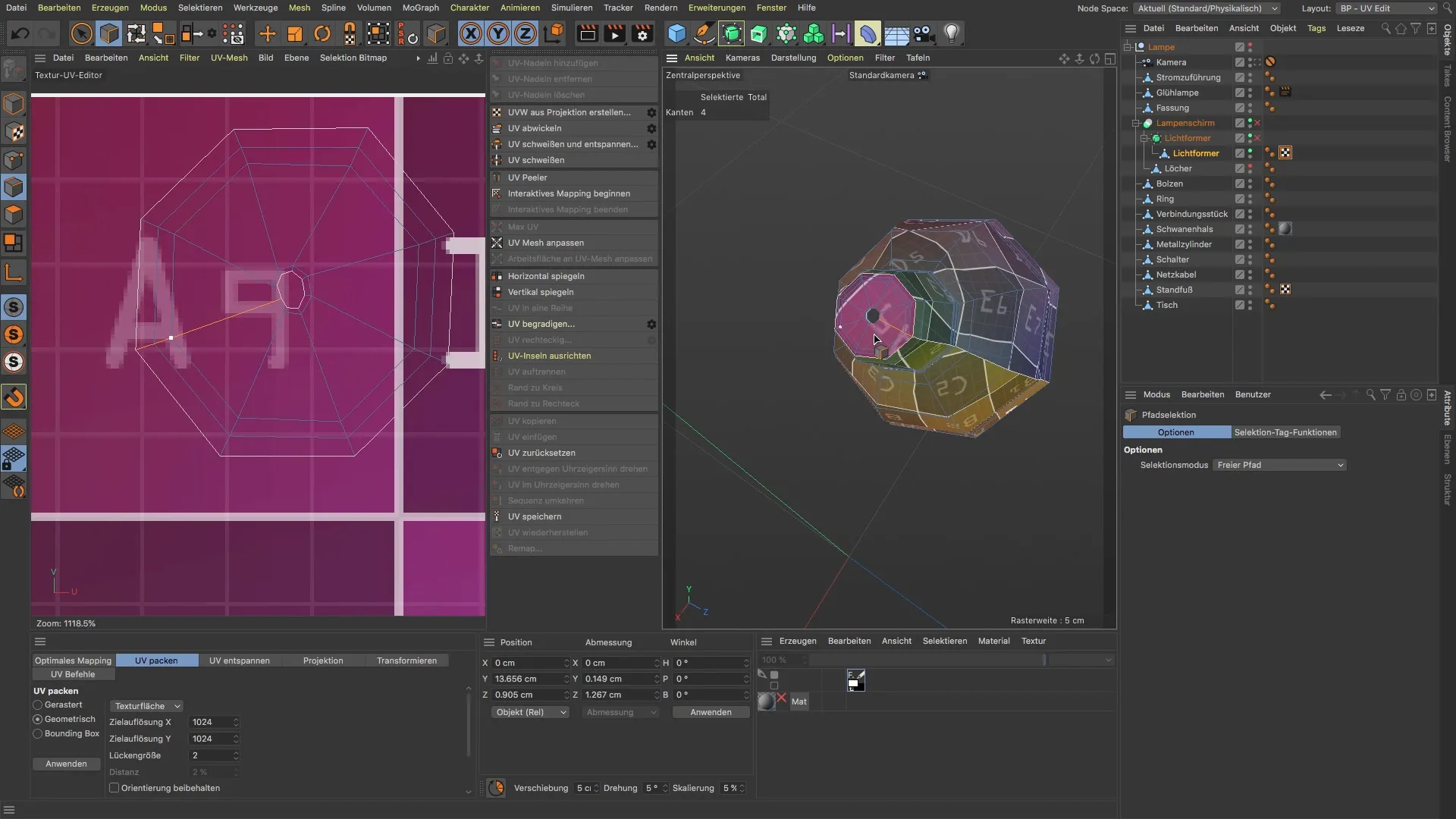This screenshot has height=819, width=1456.
Task: Click the Mat material sphere thumbnail
Action: click(767, 701)
